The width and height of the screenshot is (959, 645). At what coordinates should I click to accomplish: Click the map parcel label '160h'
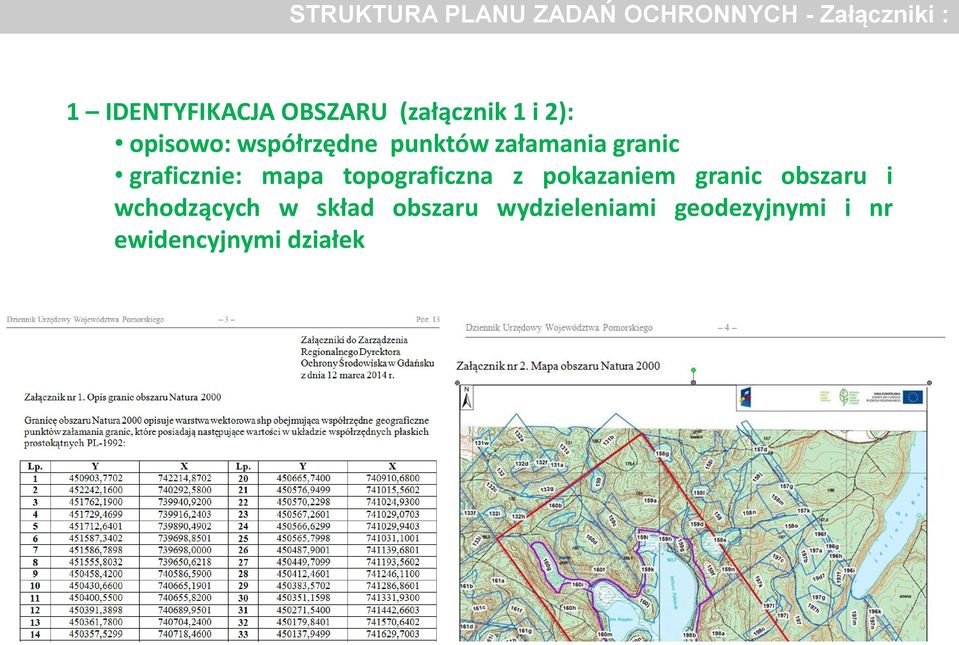tap(570, 608)
